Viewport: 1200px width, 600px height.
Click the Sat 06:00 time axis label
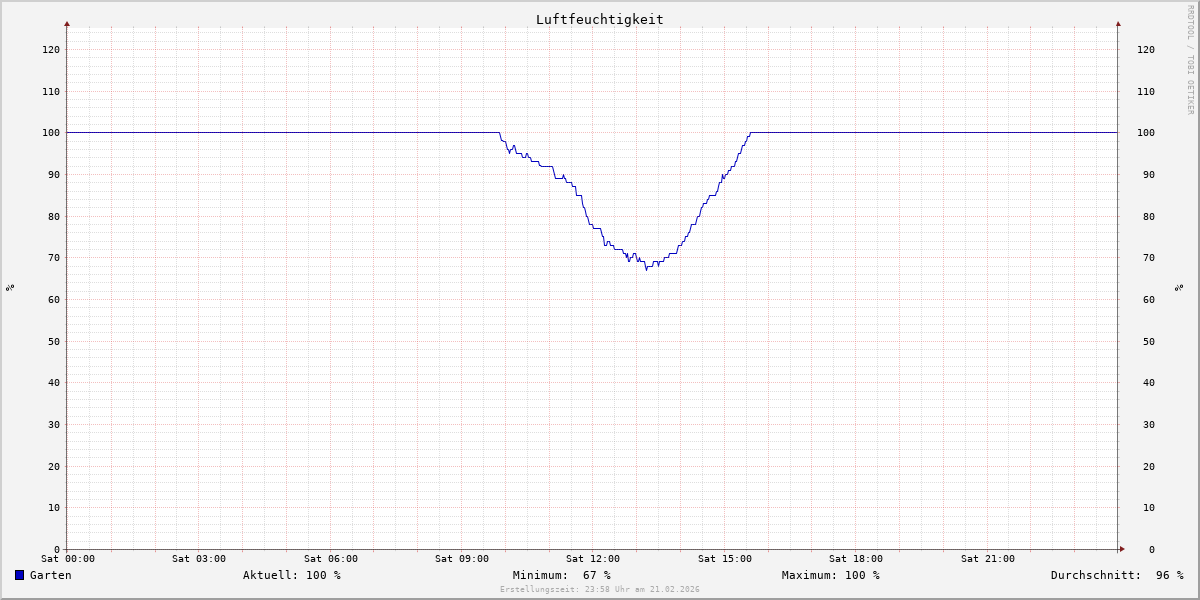pos(331,559)
